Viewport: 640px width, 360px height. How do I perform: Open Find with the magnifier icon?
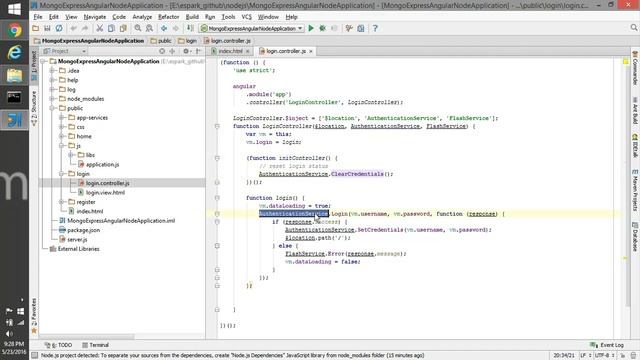tap(138, 29)
